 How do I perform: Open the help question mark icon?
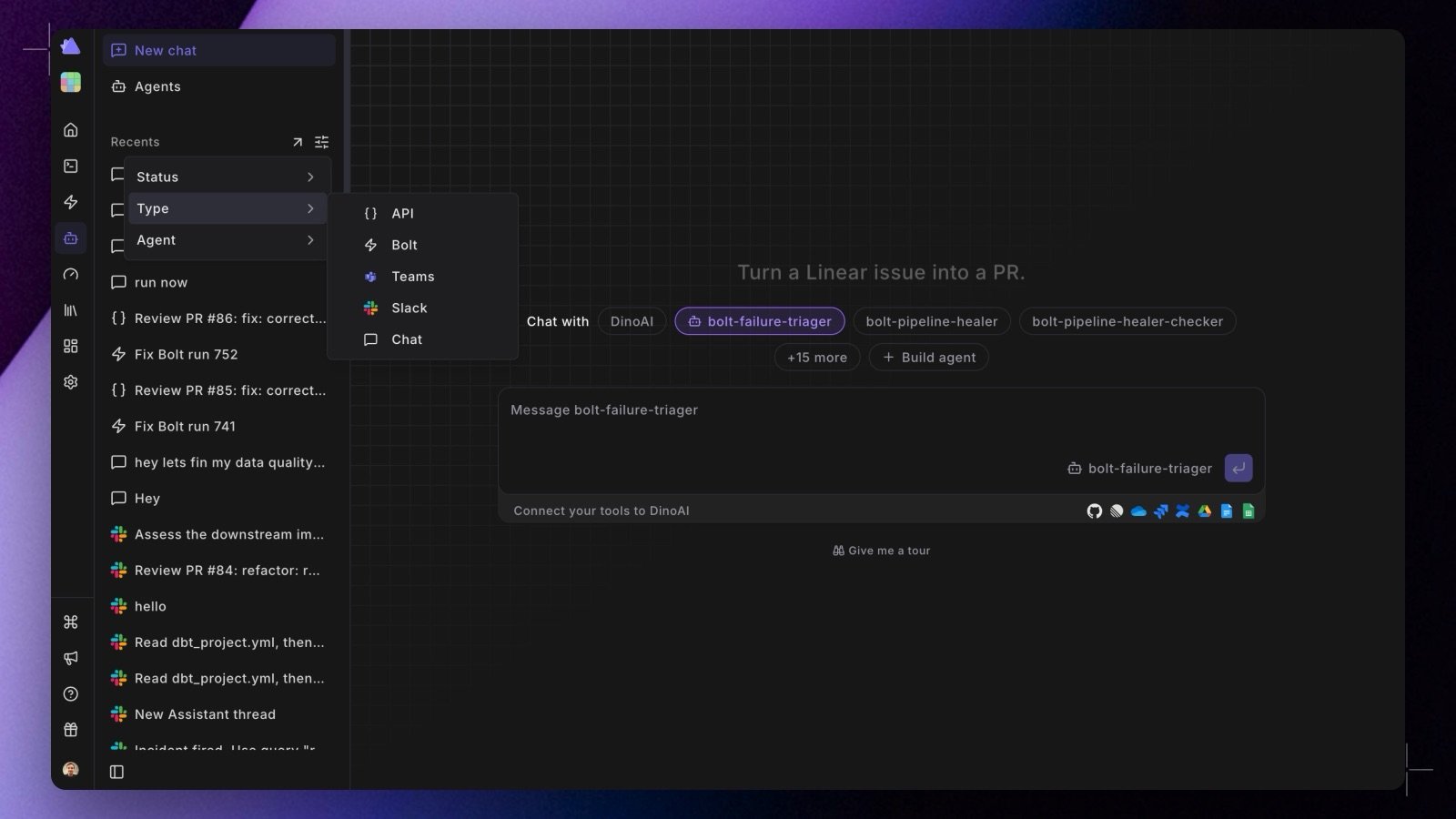point(70,693)
